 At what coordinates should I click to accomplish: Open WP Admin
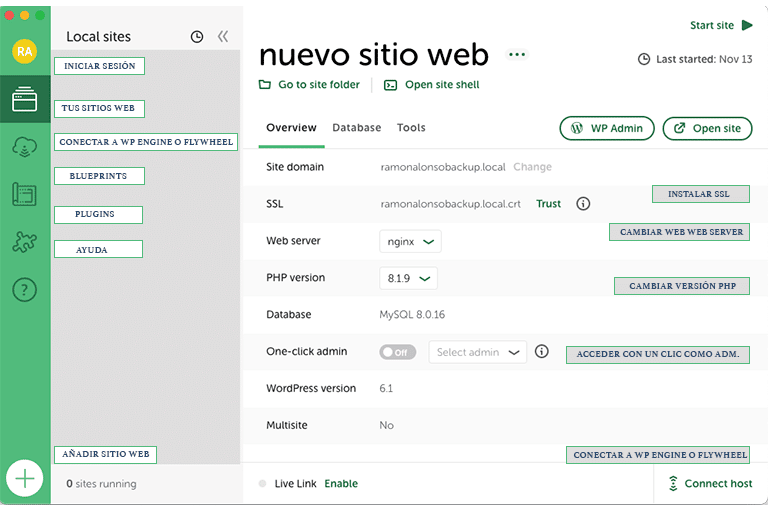click(607, 128)
